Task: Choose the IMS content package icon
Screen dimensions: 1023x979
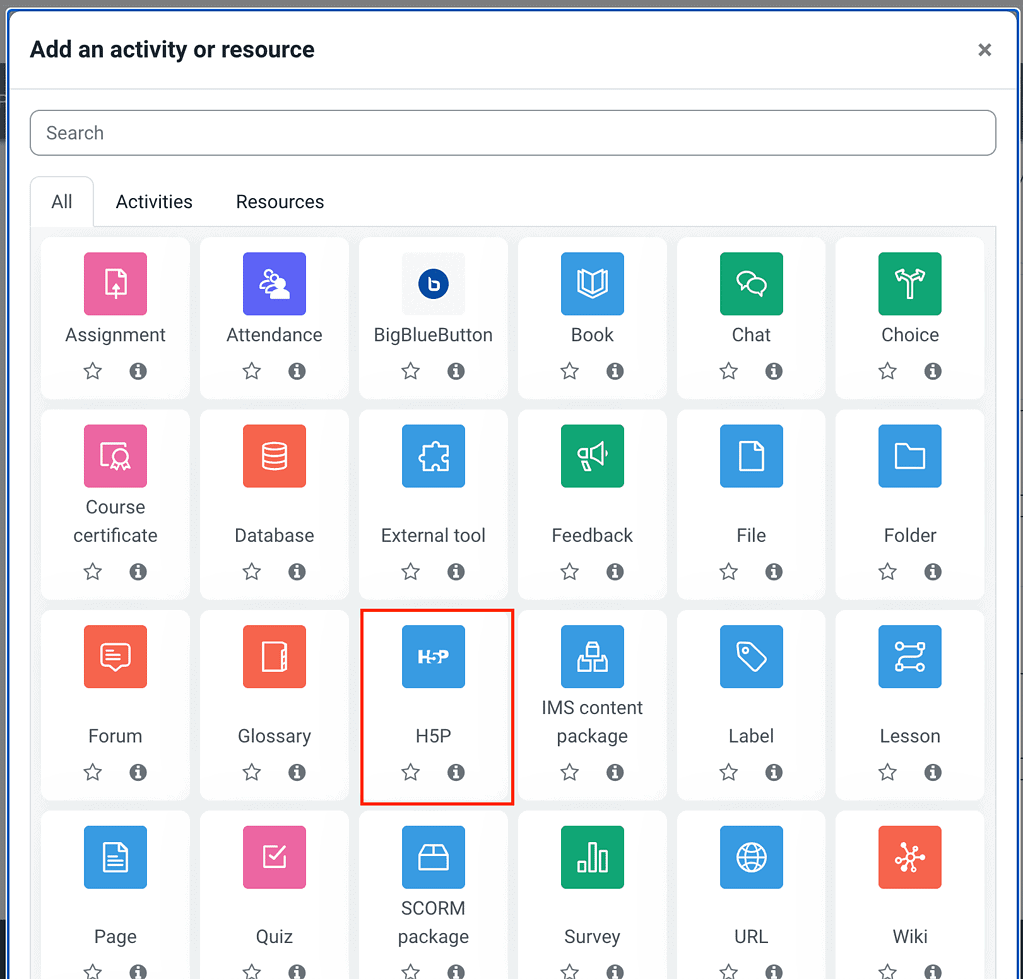Action: point(592,656)
